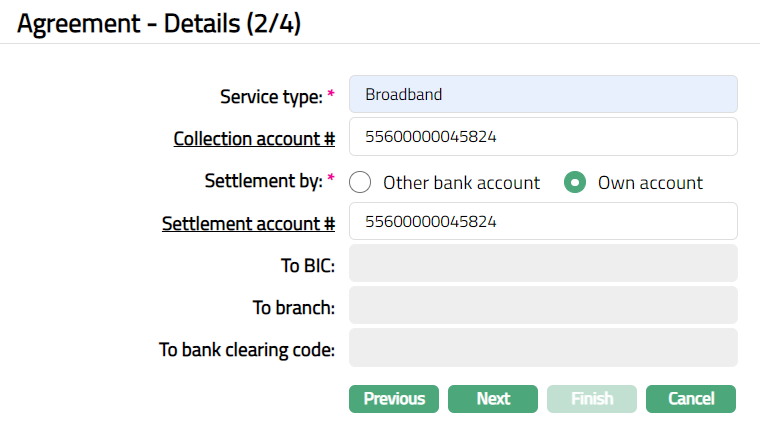Click the To BIC label text
The image size is (760, 430).
307,266
